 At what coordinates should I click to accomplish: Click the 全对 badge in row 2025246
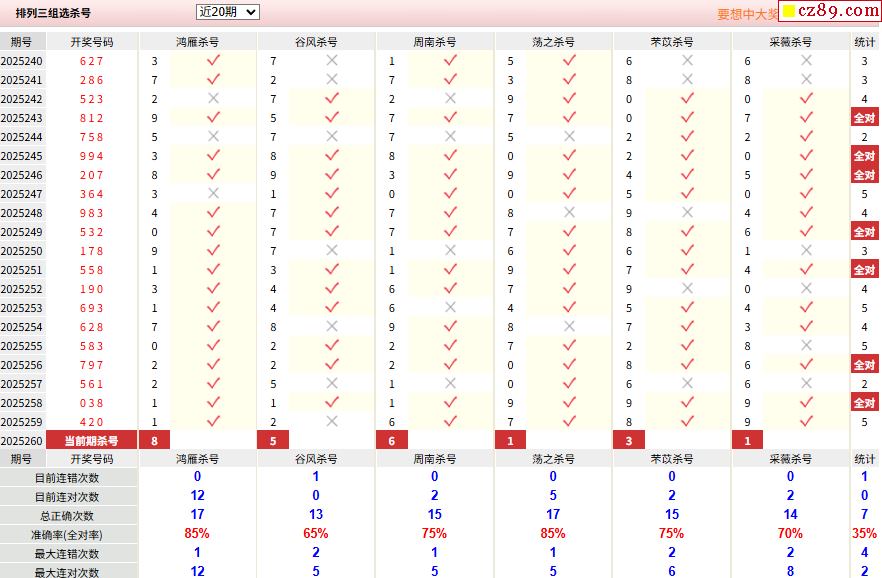(865, 175)
